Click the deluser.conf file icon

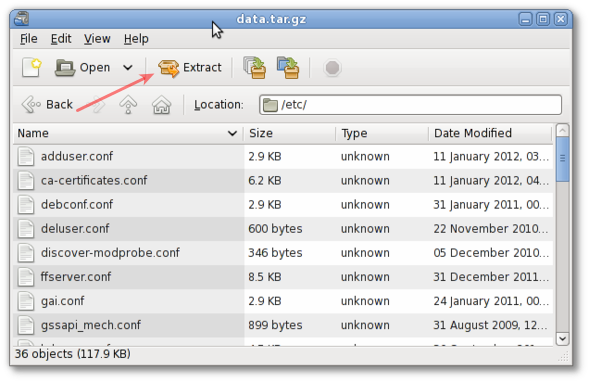coord(26,228)
